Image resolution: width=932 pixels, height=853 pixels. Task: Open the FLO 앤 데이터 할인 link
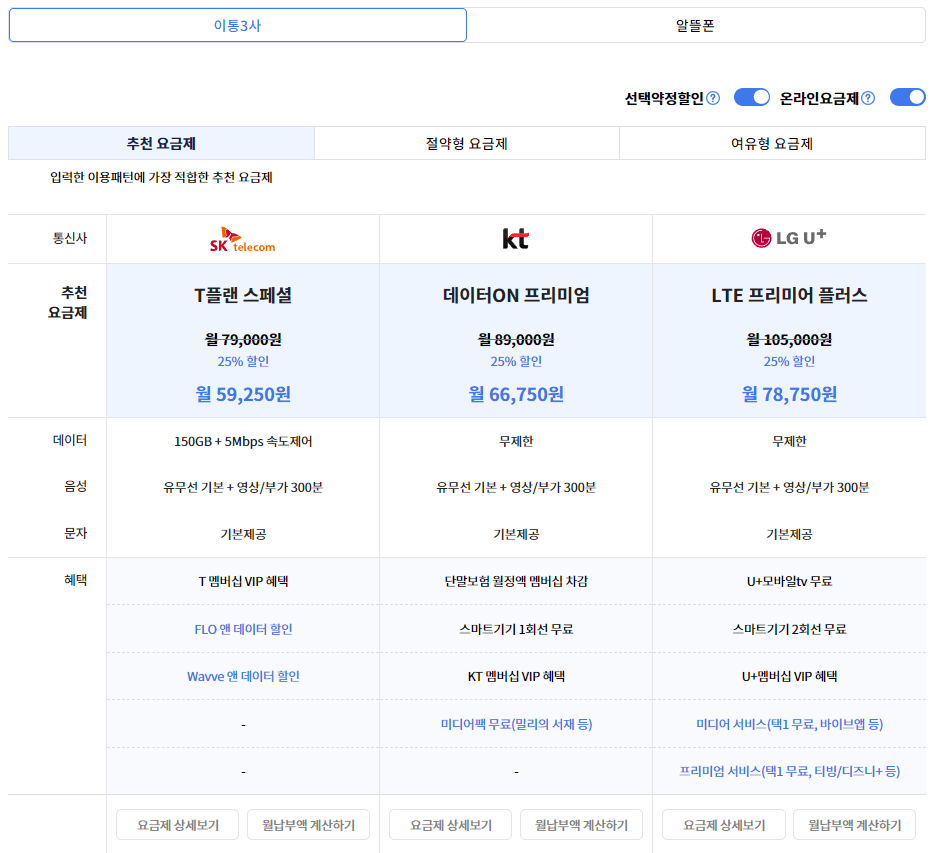243,629
